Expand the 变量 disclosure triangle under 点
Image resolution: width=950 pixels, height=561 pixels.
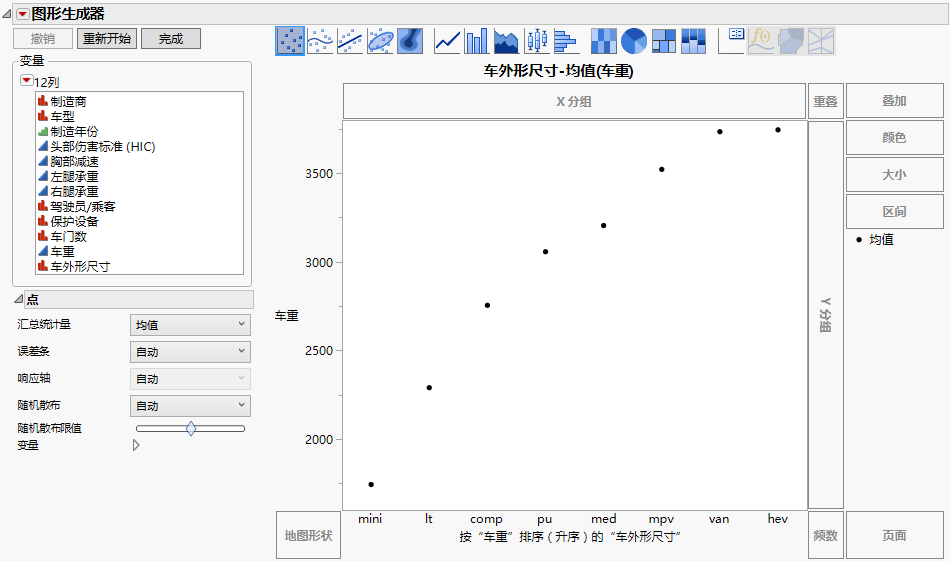[x=136, y=445]
